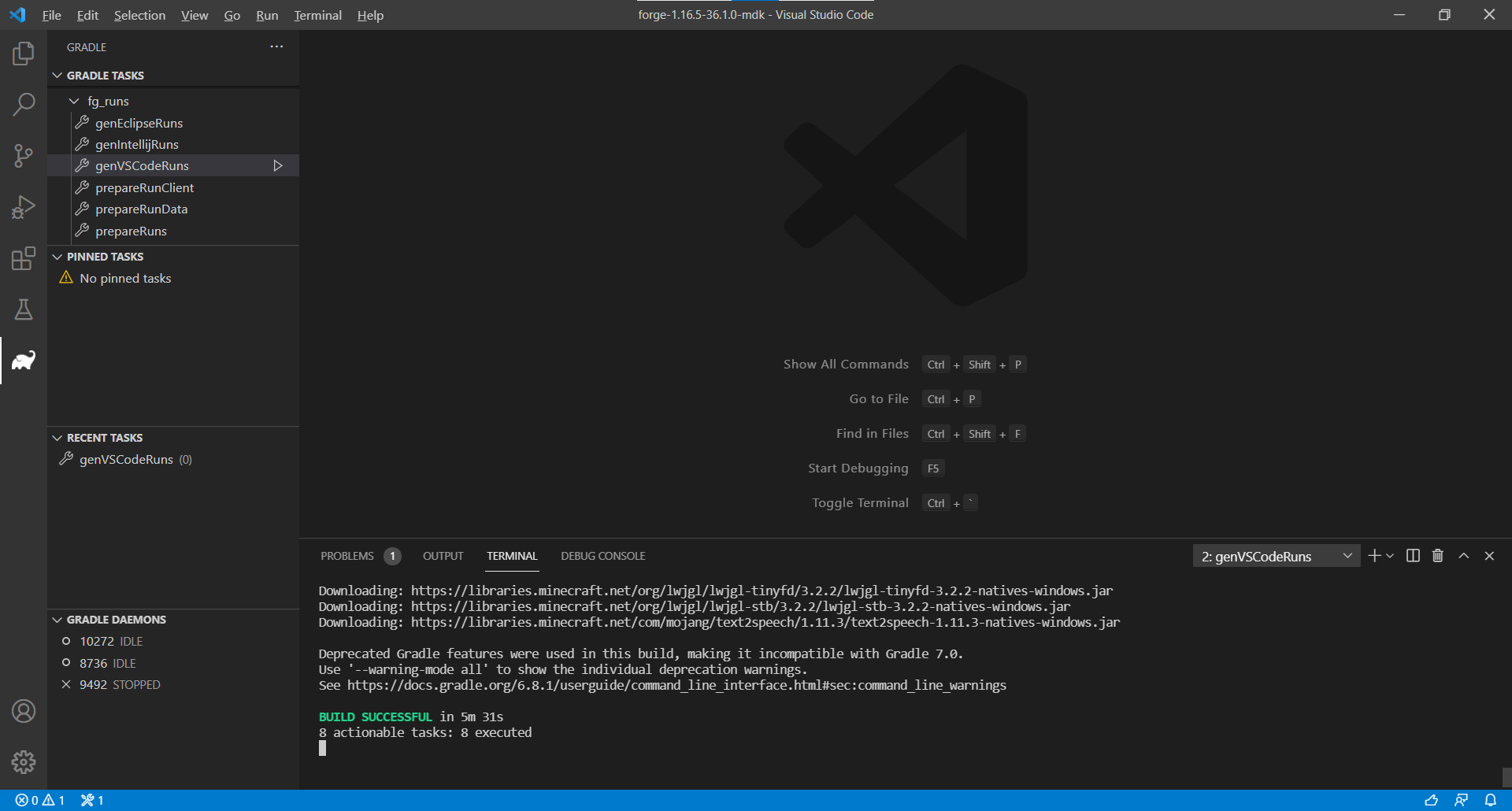Open the Terminal menu
Screen dimensions: 1512x811
point(317,14)
